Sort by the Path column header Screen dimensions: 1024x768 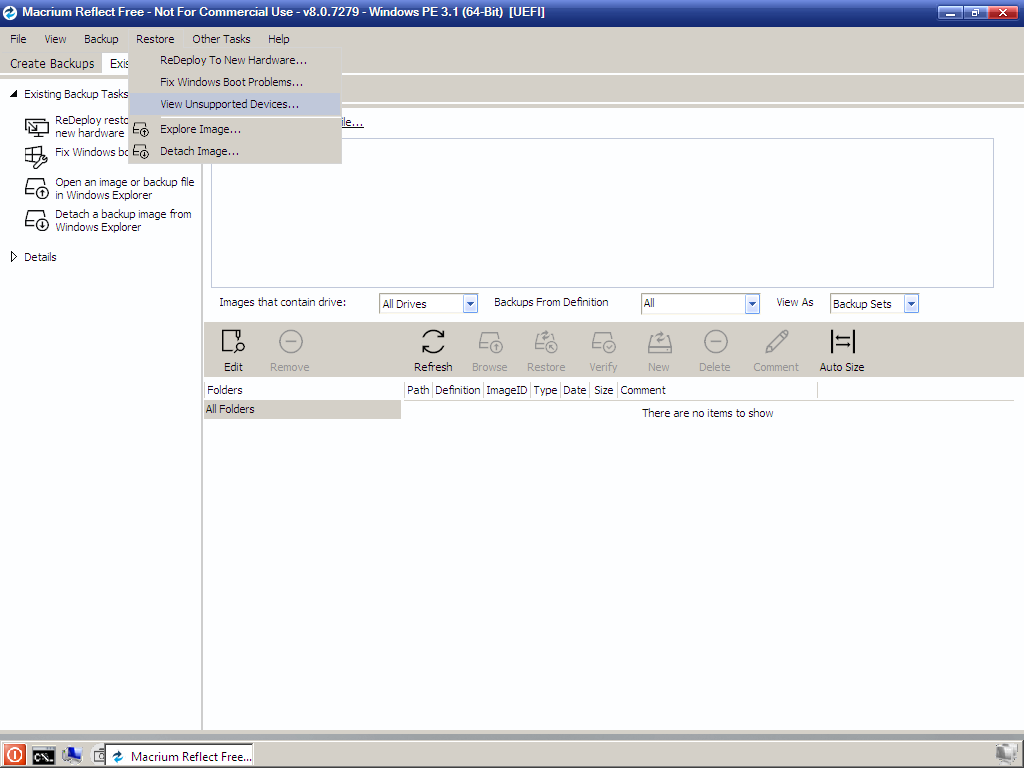click(418, 390)
